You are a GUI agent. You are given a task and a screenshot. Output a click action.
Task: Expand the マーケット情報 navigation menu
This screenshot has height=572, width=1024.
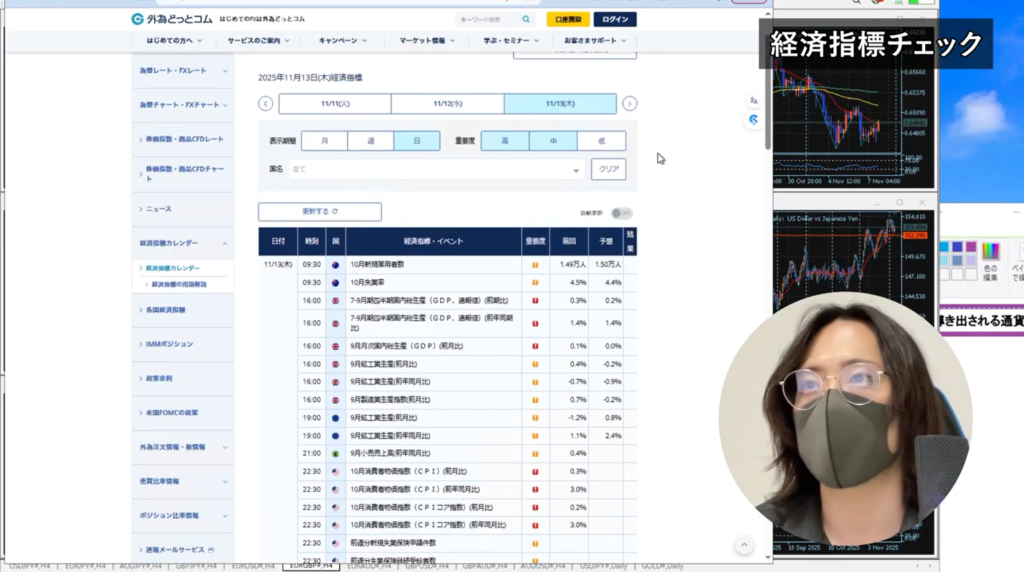click(x=427, y=41)
